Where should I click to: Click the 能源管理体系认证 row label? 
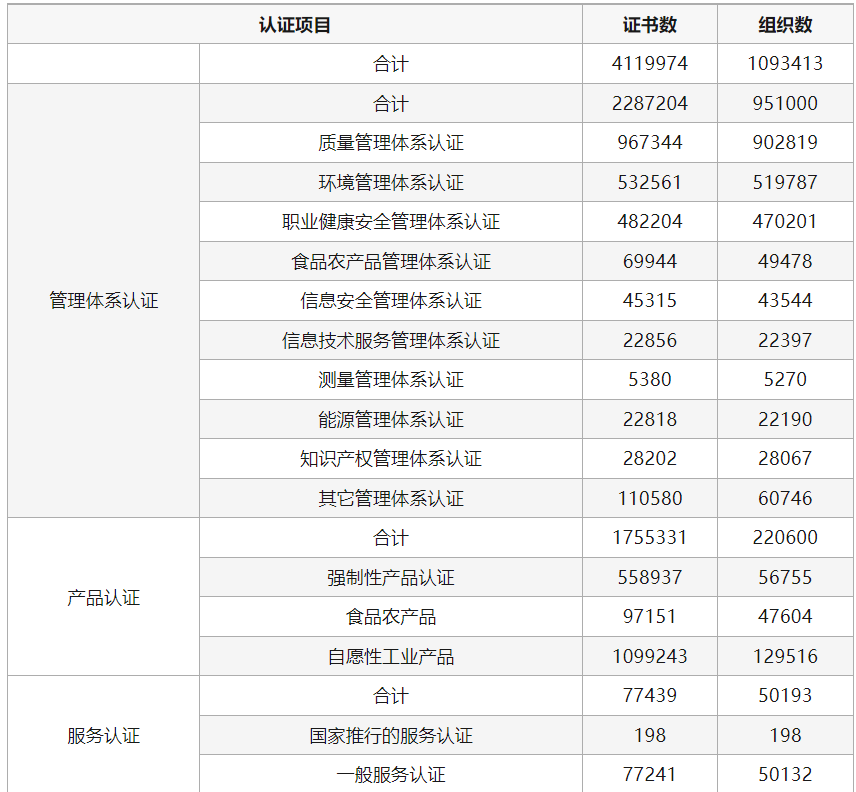pos(391,420)
